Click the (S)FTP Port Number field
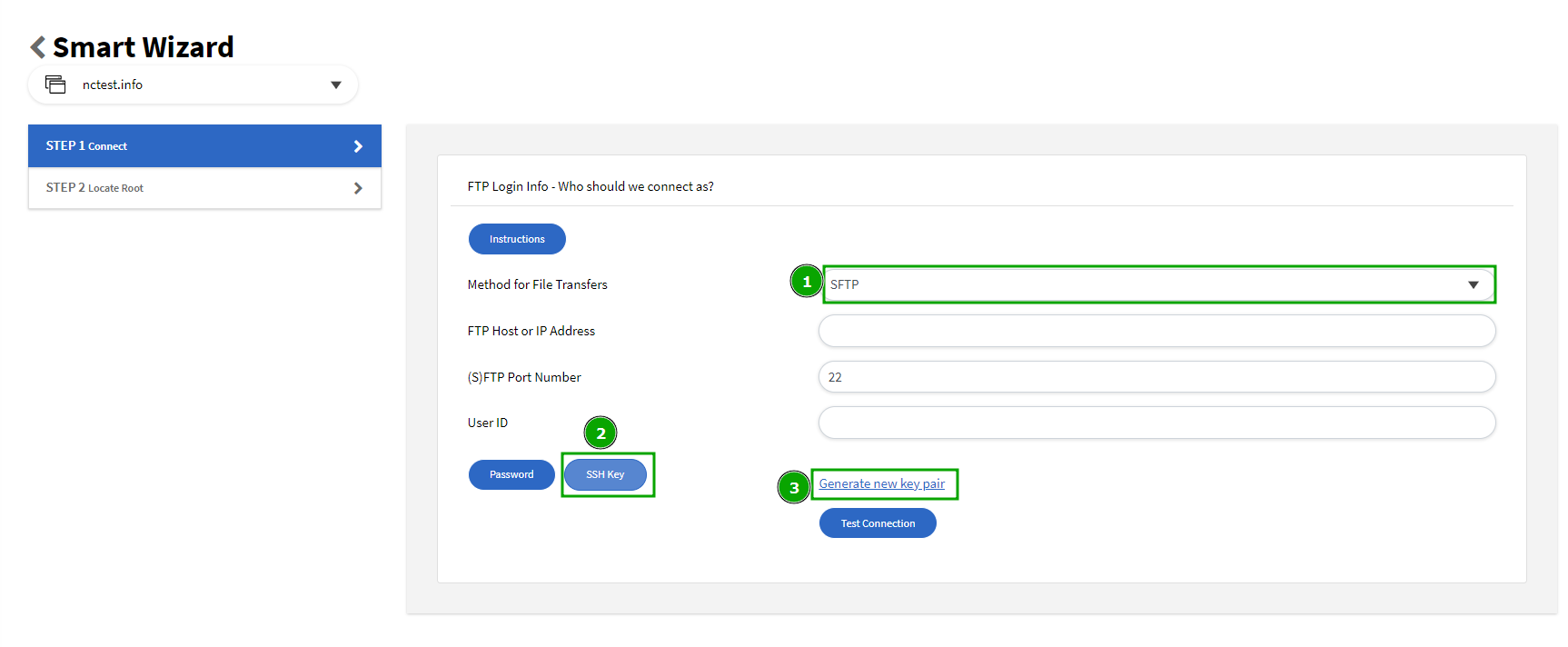This screenshot has height=647, width=1568. coord(1156,377)
